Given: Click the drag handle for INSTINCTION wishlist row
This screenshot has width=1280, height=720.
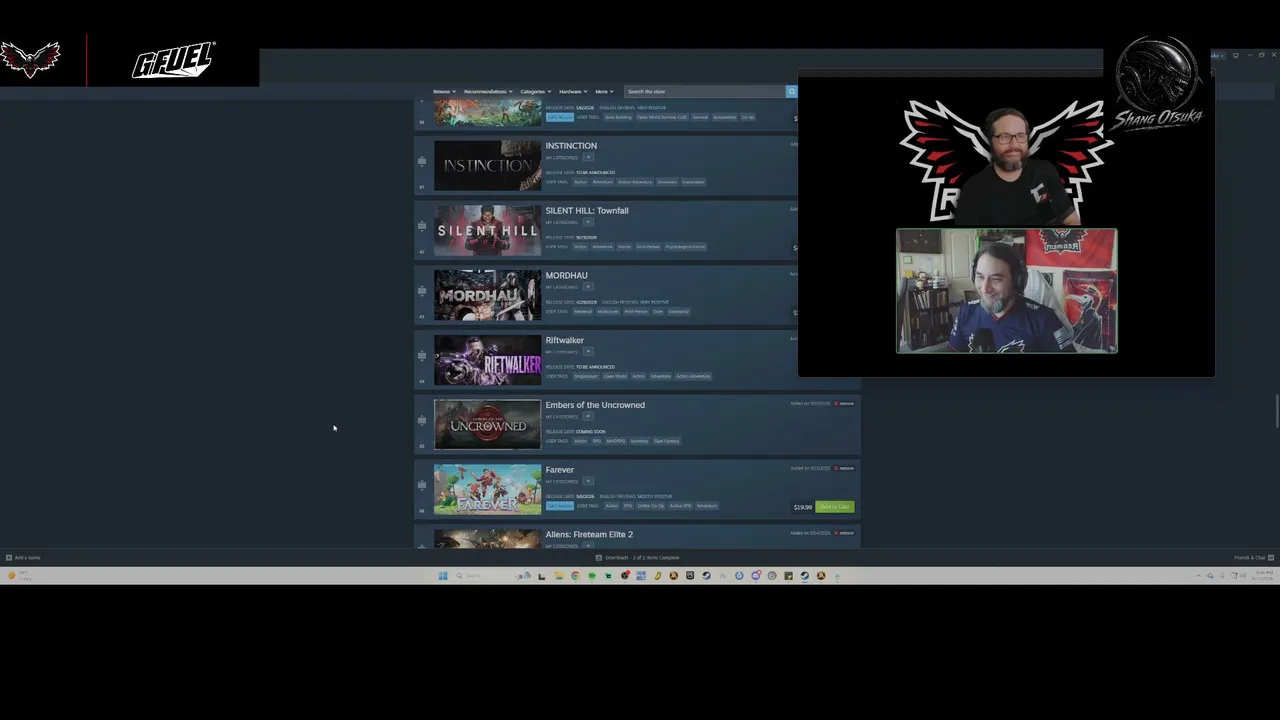Looking at the screenshot, I should pos(422,161).
